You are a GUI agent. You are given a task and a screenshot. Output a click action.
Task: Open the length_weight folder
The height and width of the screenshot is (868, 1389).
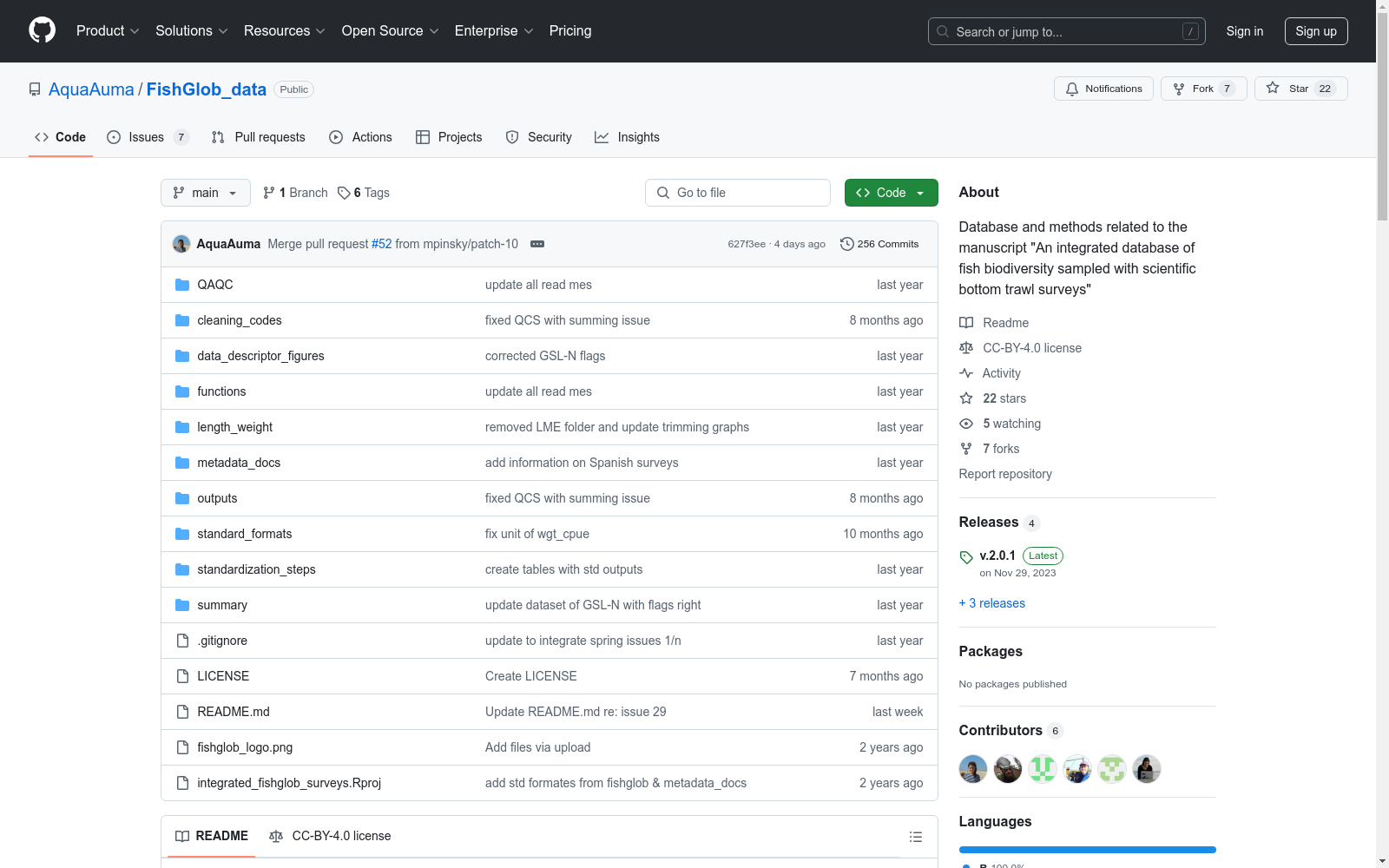[234, 427]
